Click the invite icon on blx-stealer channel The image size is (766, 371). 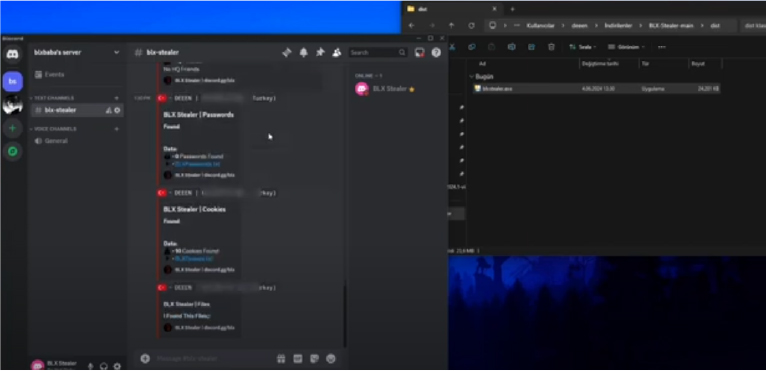[108, 110]
